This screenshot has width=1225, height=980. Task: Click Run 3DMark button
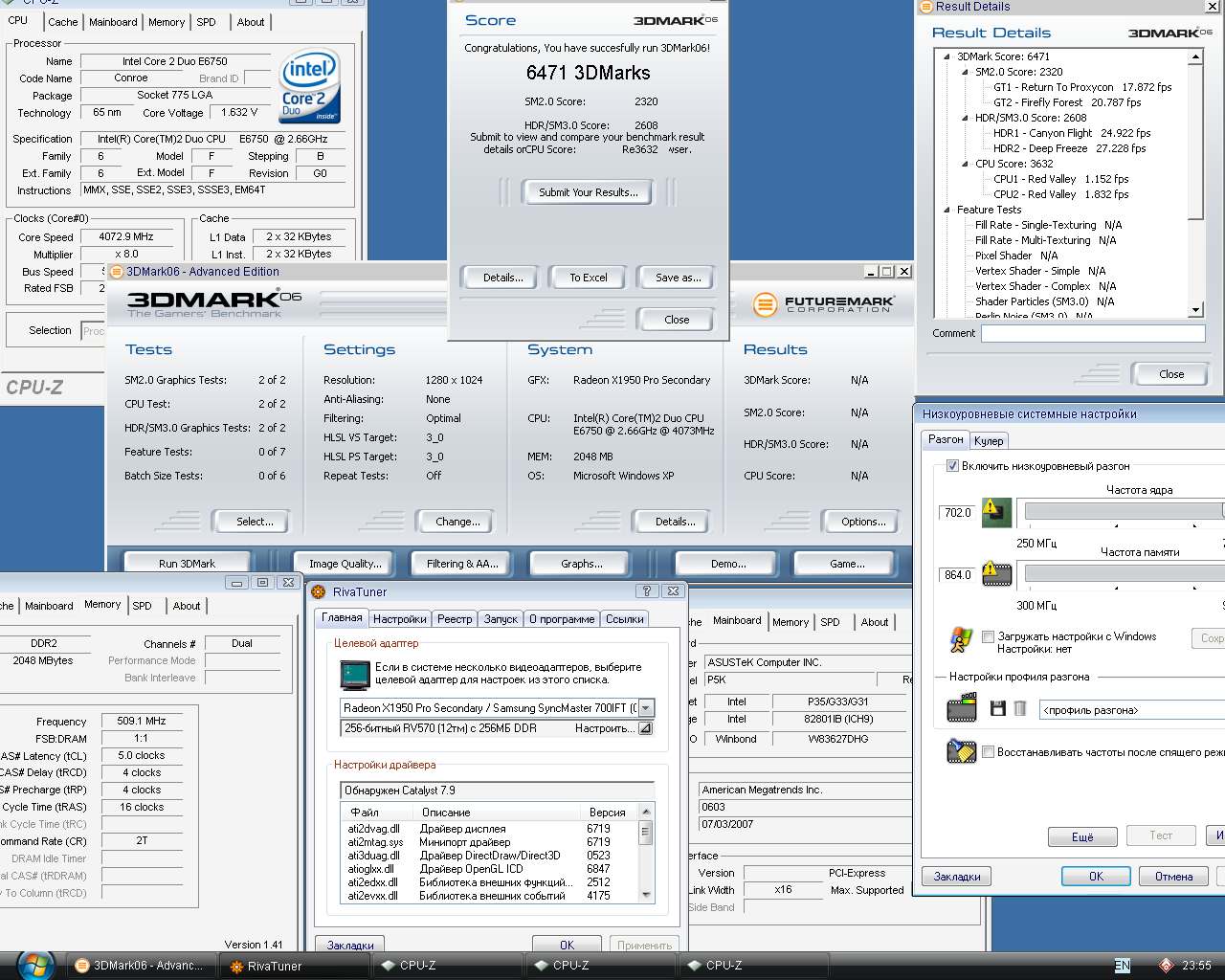(x=187, y=564)
